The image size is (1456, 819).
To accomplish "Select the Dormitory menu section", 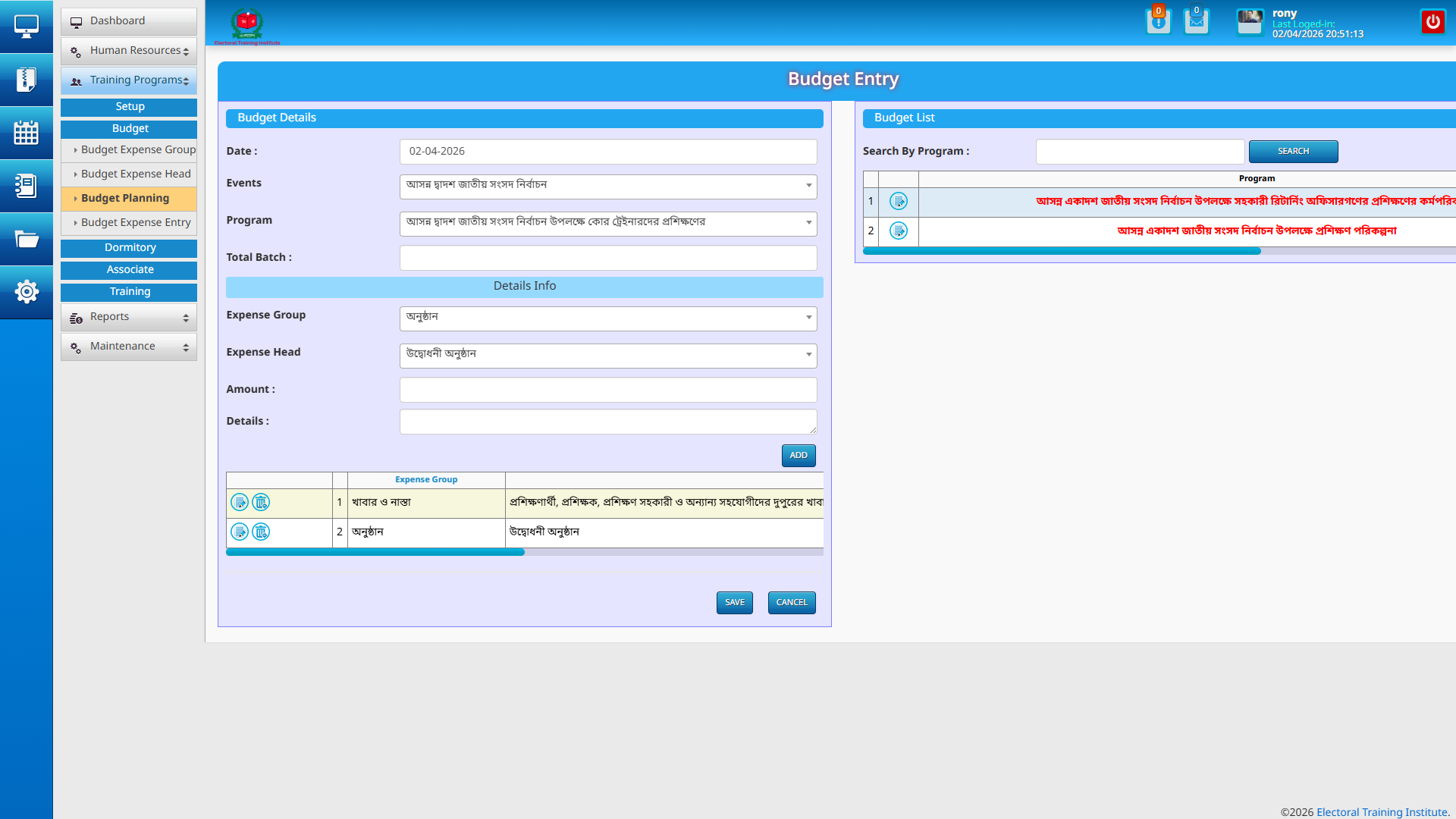I will tap(130, 248).
